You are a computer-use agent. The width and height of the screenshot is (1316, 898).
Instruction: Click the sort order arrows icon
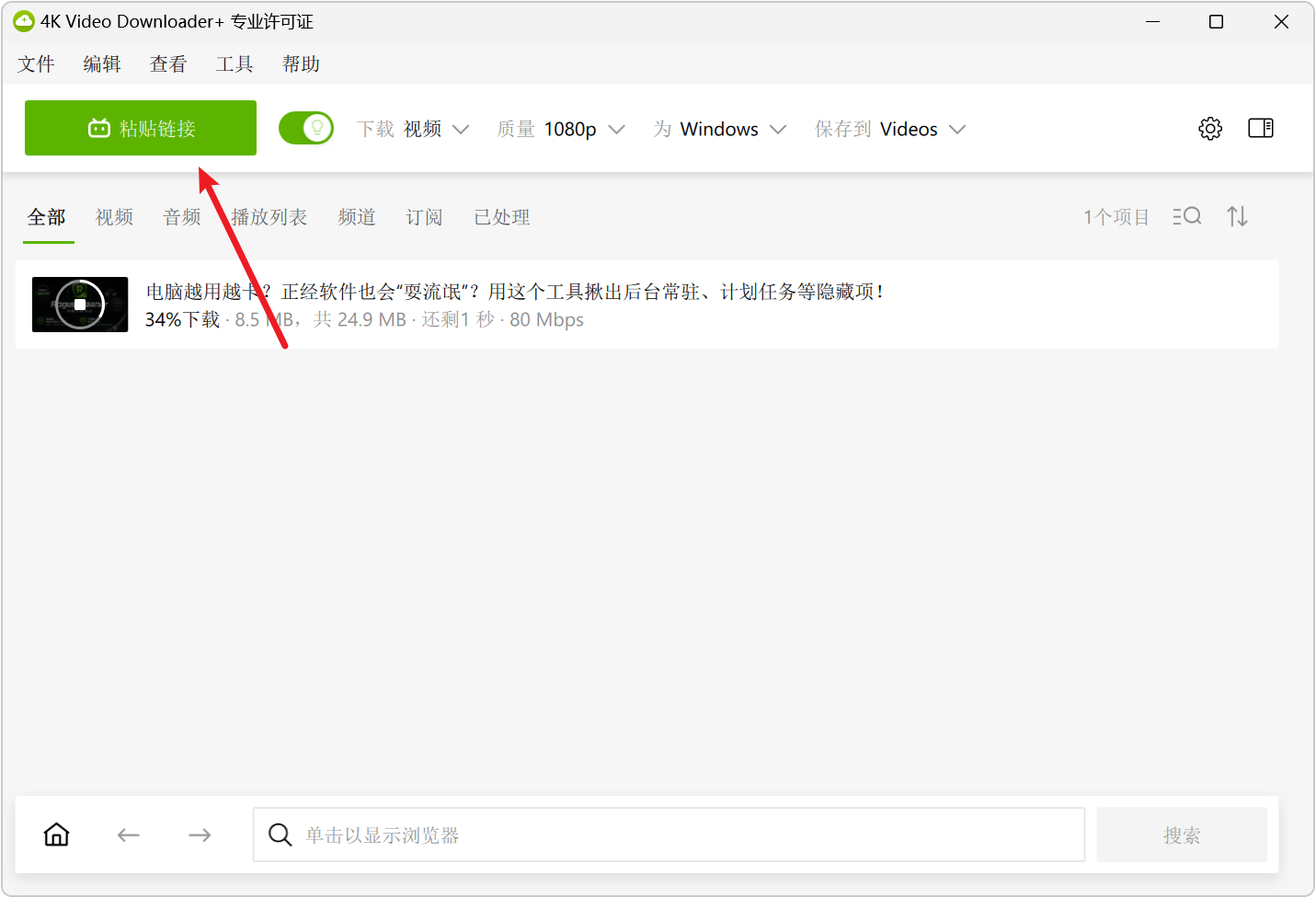tap(1237, 216)
